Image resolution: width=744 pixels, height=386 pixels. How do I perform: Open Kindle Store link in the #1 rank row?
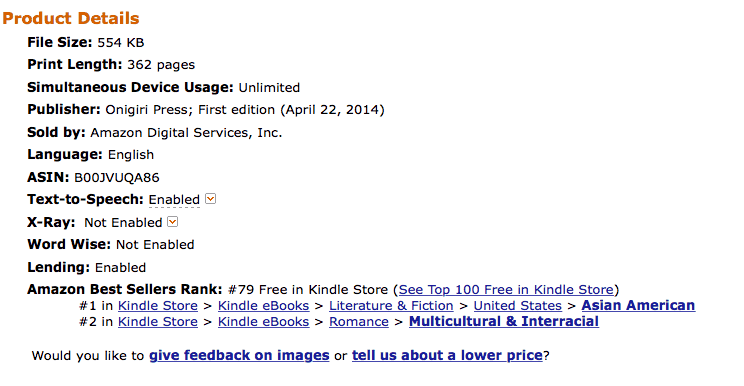158,306
